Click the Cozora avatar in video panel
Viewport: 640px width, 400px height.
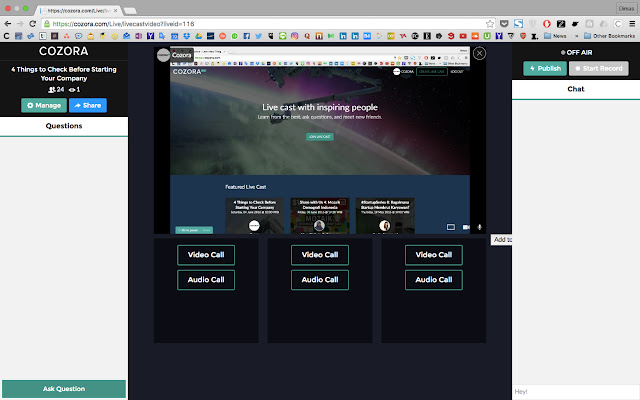[163, 55]
